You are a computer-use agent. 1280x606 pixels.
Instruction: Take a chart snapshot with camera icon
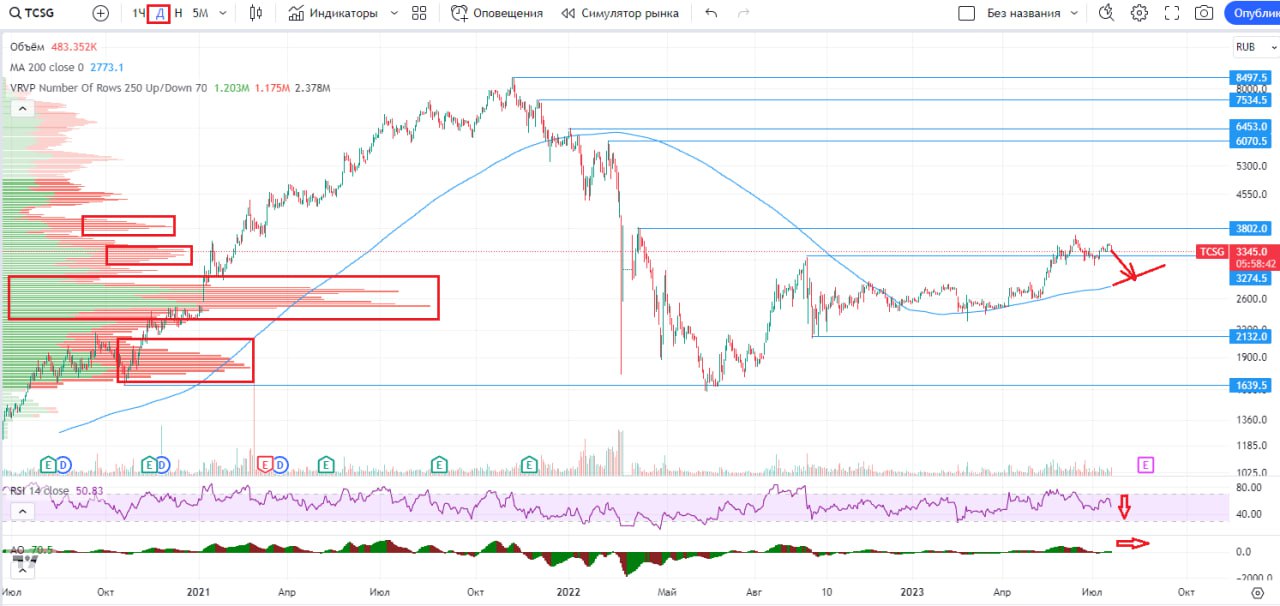1205,13
